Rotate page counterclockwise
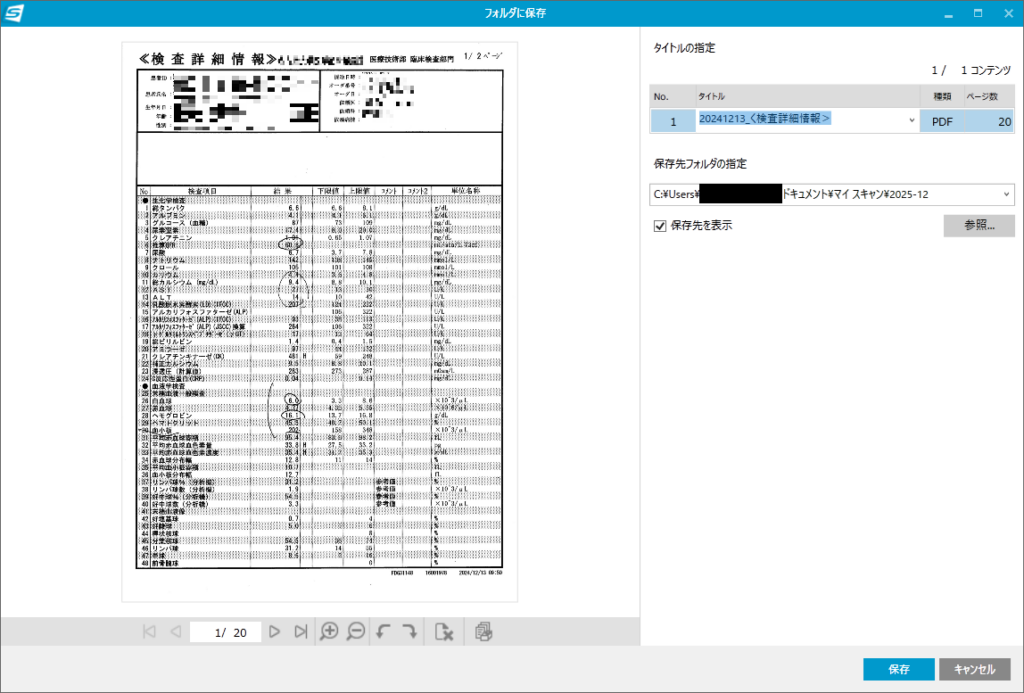This screenshot has width=1024, height=693. (x=383, y=632)
